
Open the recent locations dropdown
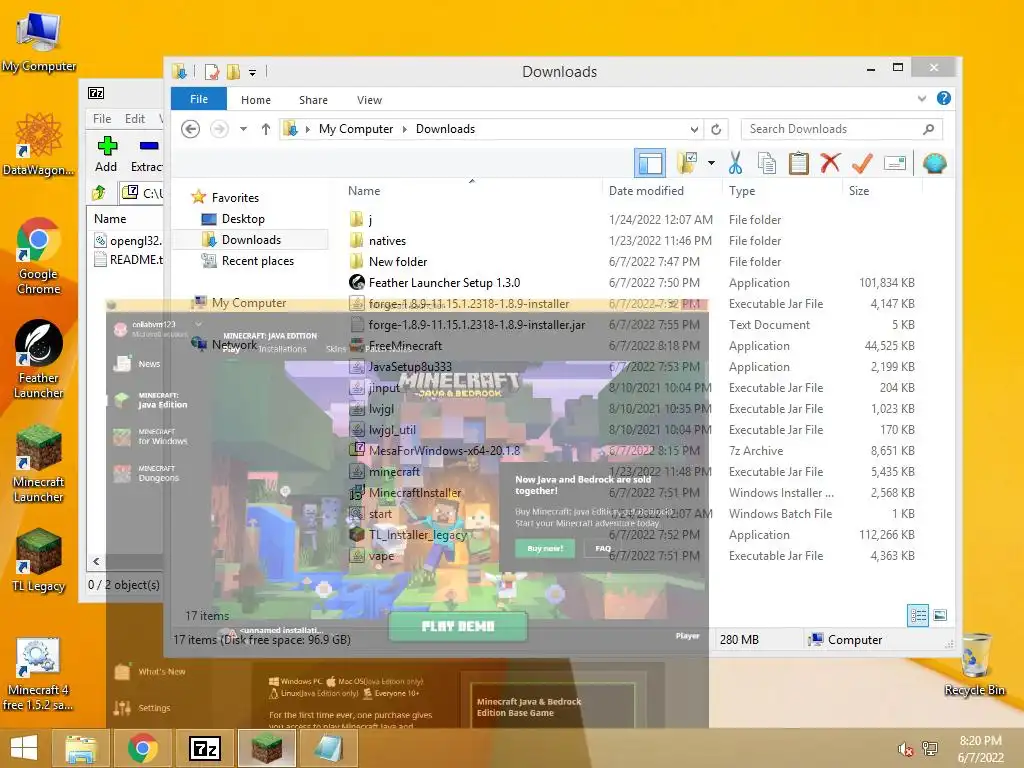click(243, 129)
